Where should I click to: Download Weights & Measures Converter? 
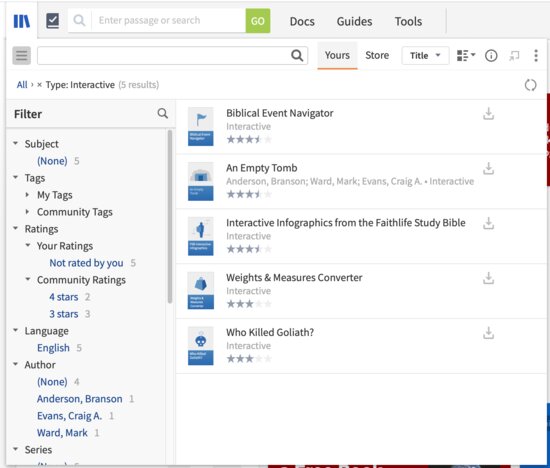tap(488, 278)
